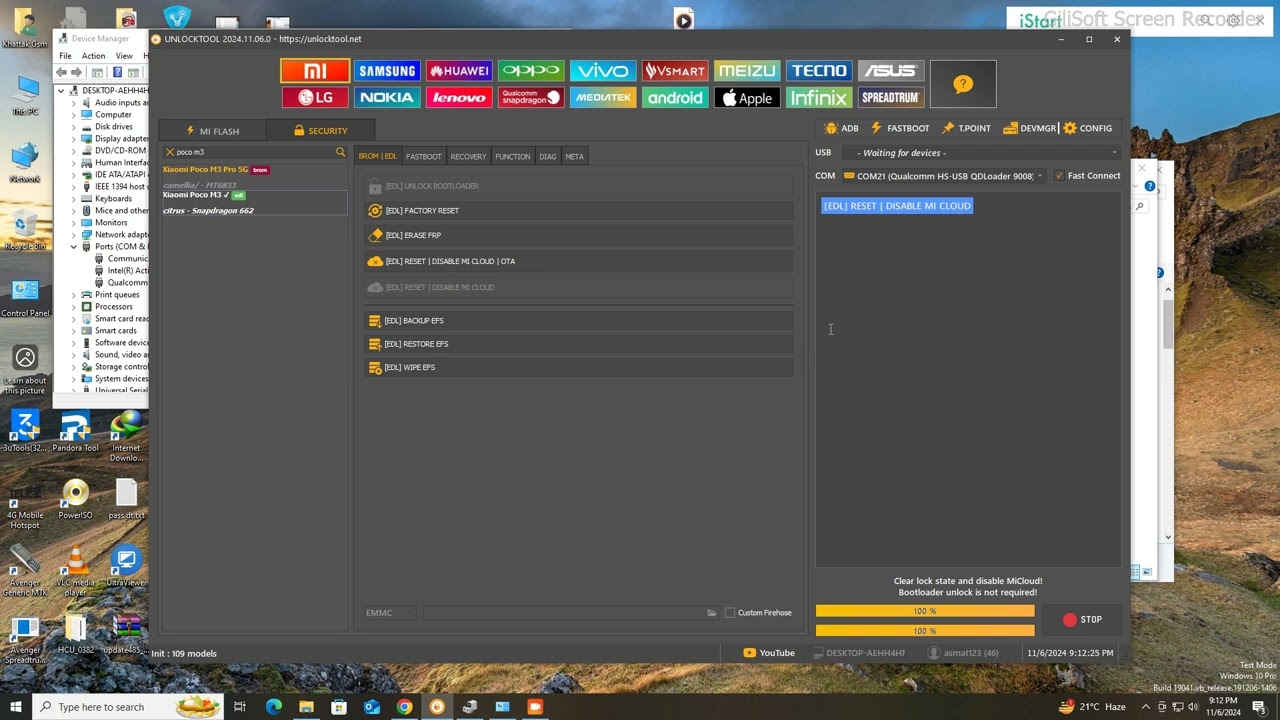1280x720 pixels.
Task: Click the browse firehose folder icon
Action: (x=712, y=613)
